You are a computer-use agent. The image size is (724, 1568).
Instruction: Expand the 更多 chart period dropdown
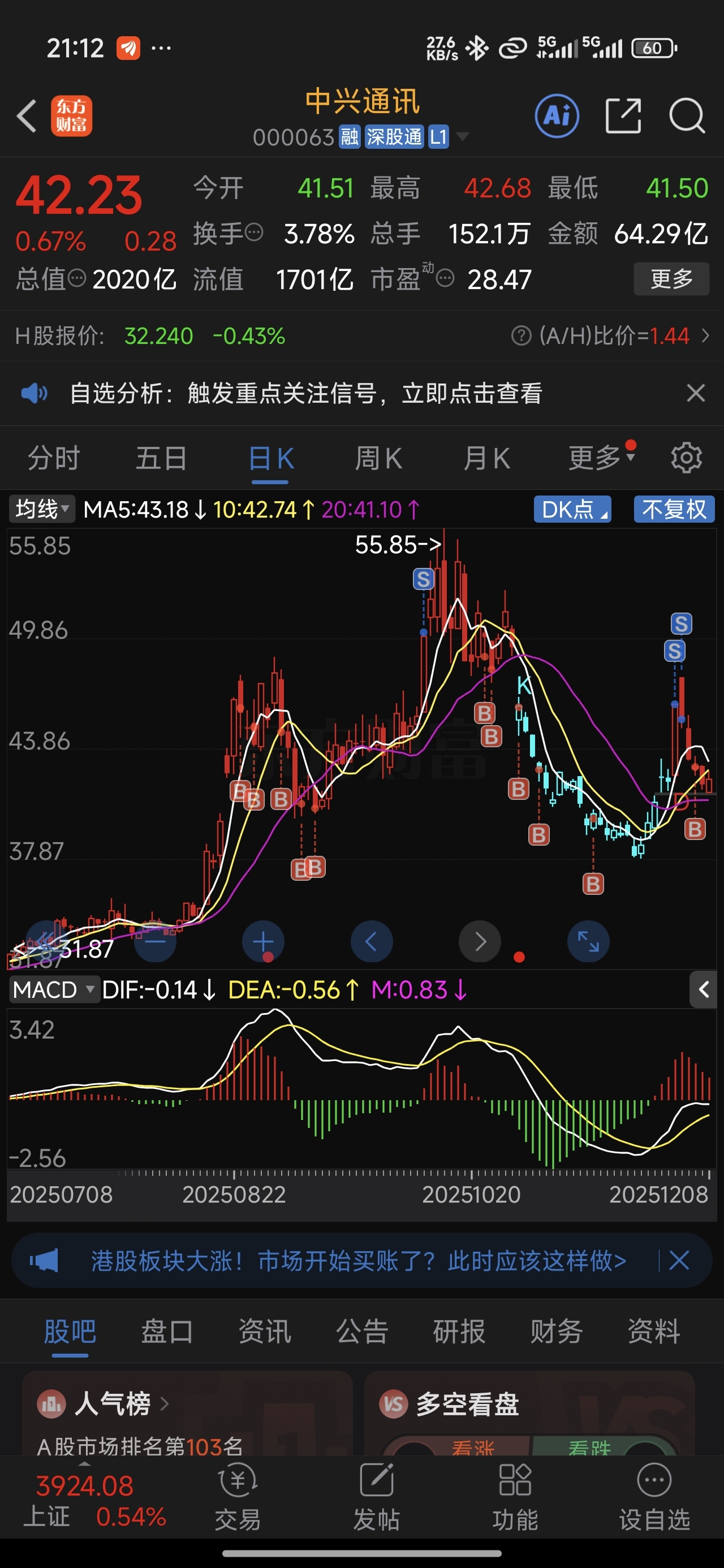602,458
